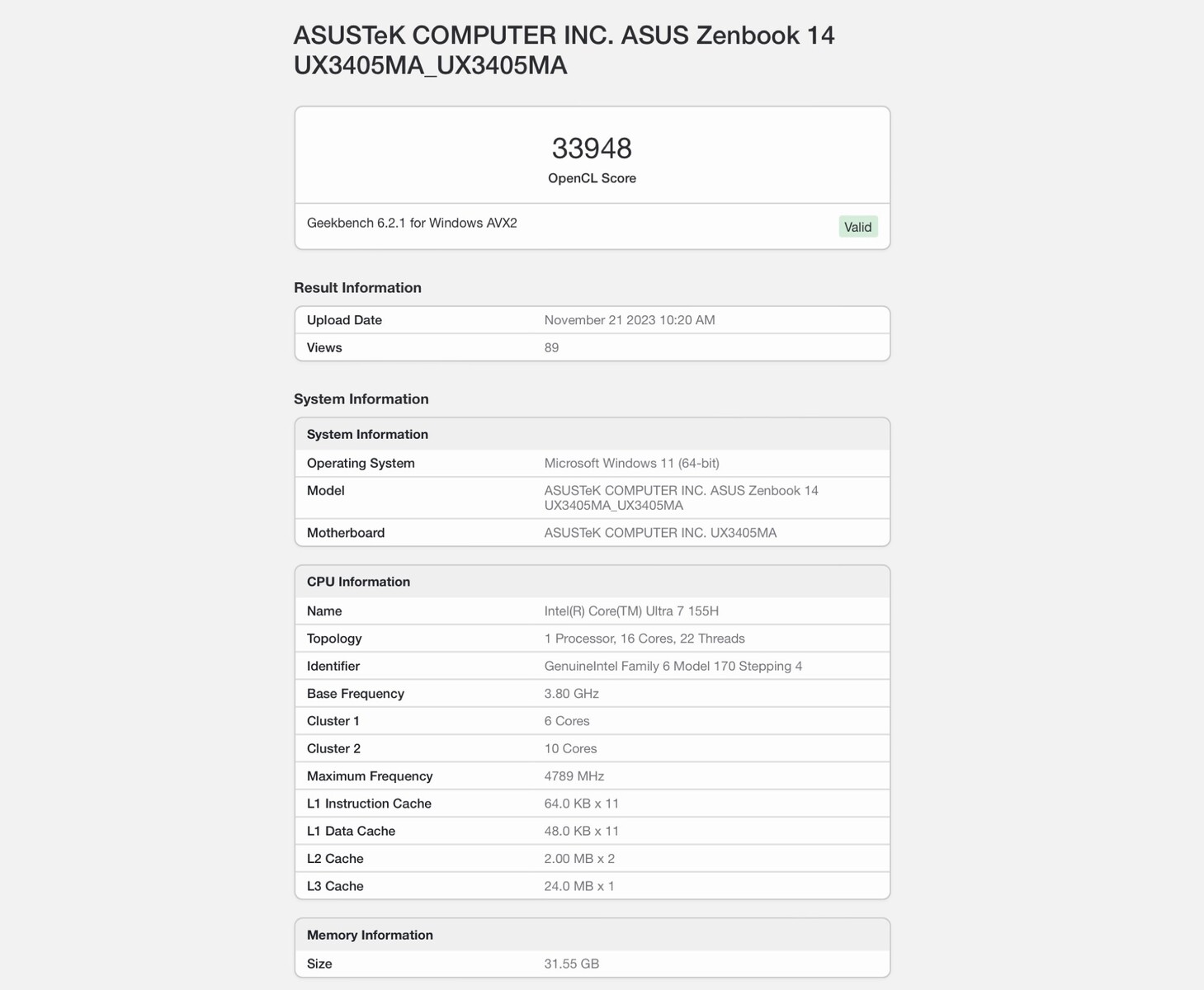This screenshot has width=1204, height=990.
Task: Click the ASUS Zenbook 14 page title
Action: coord(564,50)
